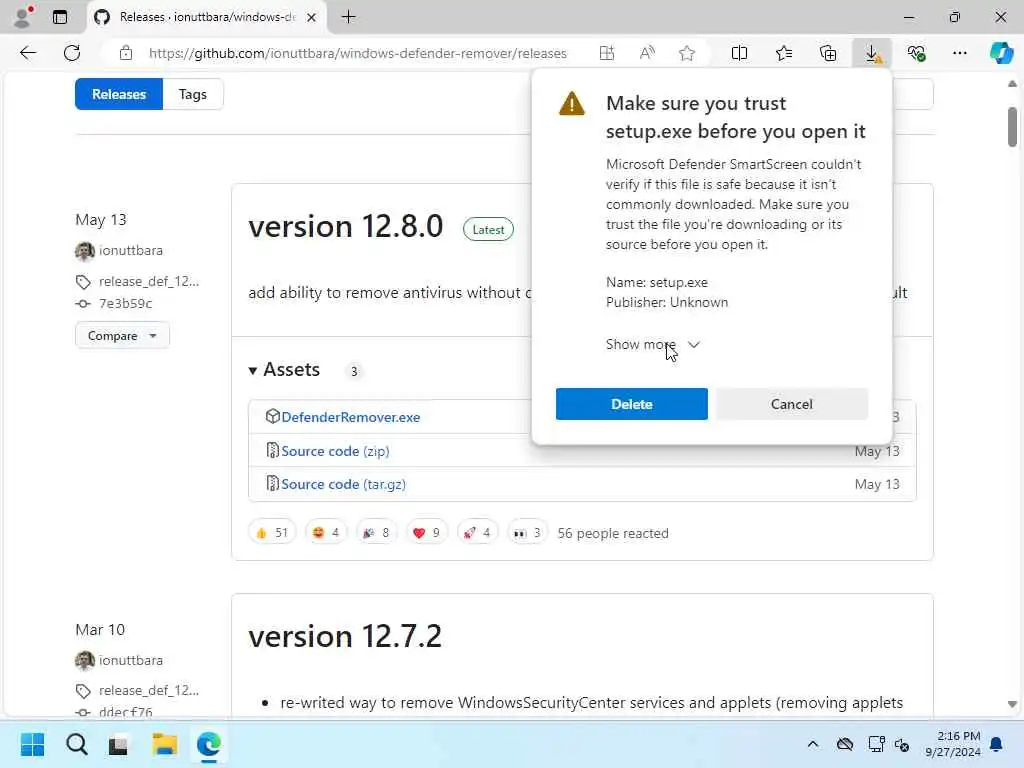Open the Favorites list icon

click(x=784, y=53)
